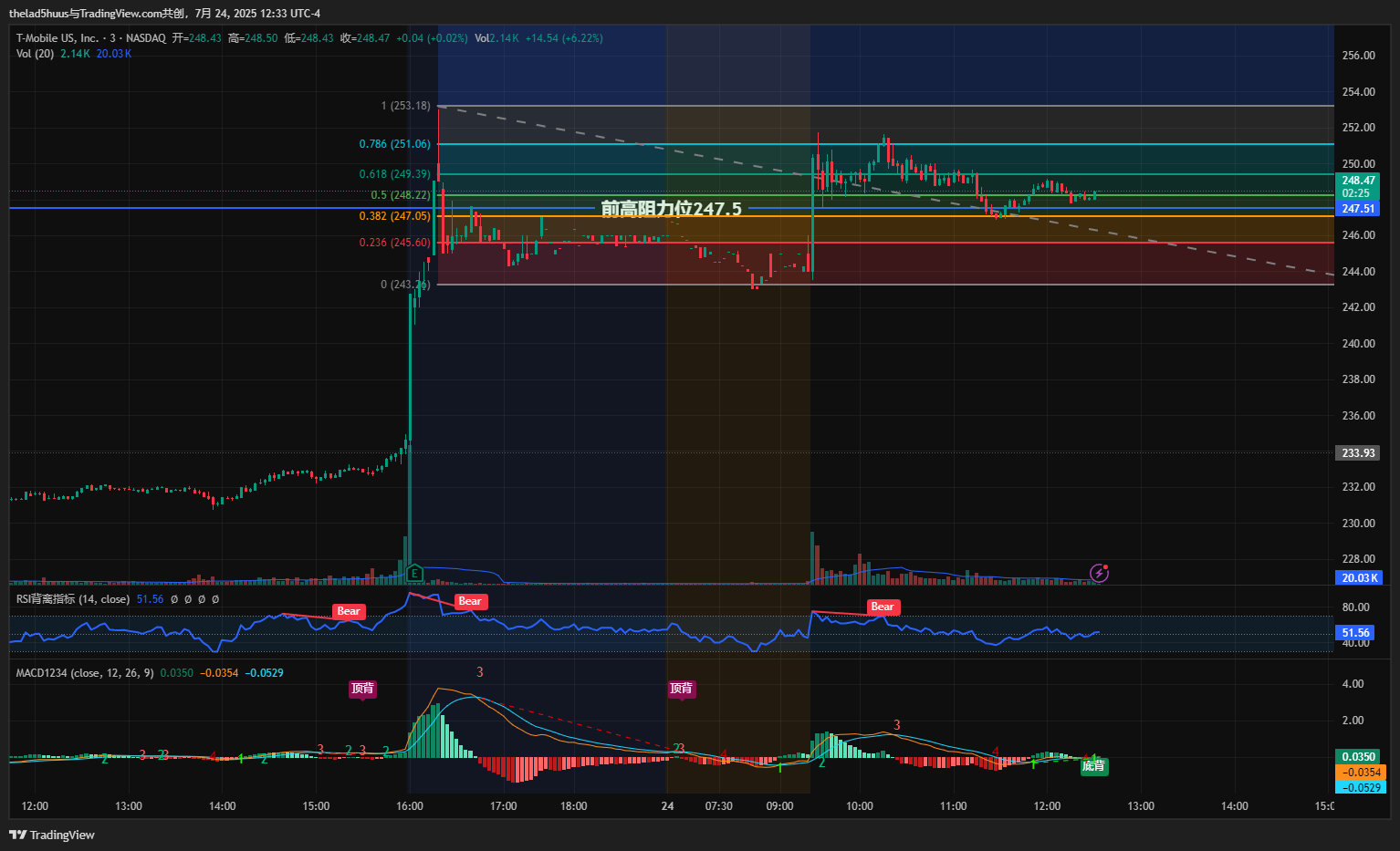Click the blue 247.51 price line label

[1358, 209]
